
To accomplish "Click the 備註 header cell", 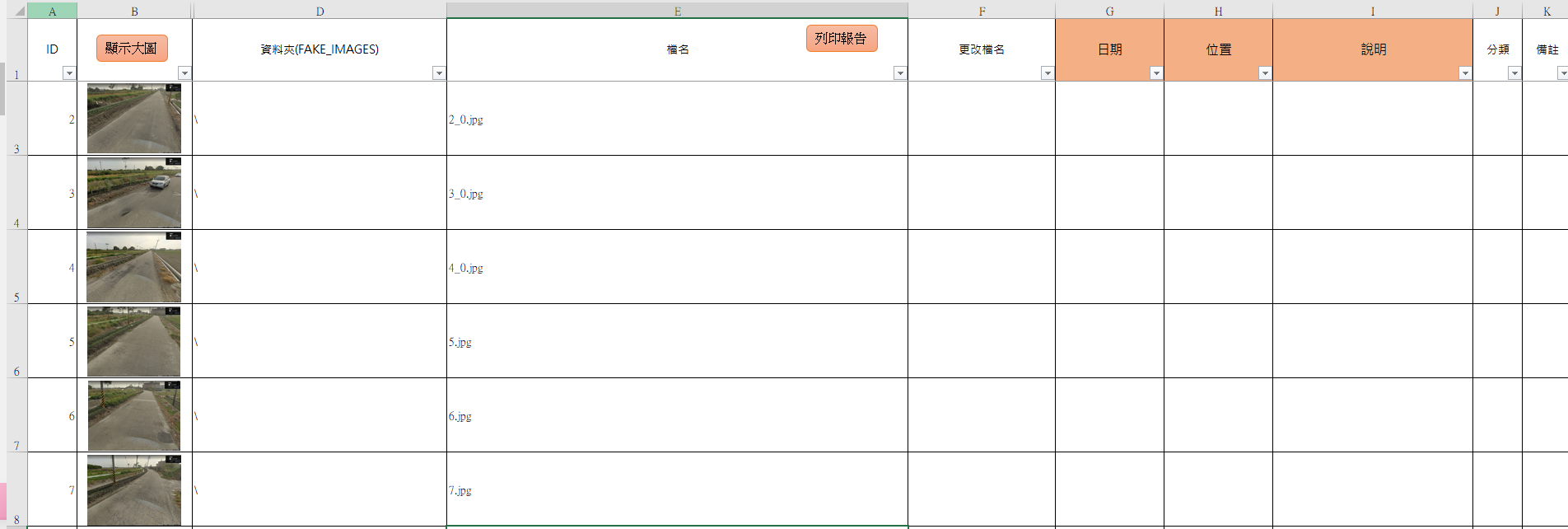I will point(1546,49).
